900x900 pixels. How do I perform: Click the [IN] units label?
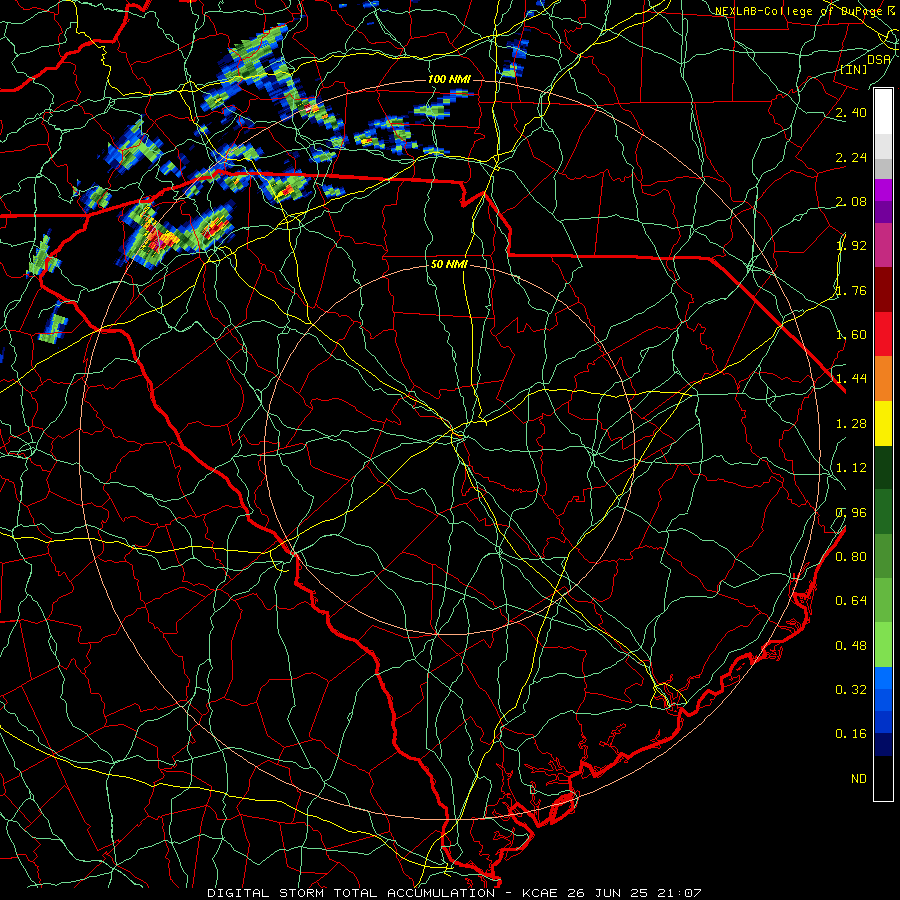(x=853, y=69)
